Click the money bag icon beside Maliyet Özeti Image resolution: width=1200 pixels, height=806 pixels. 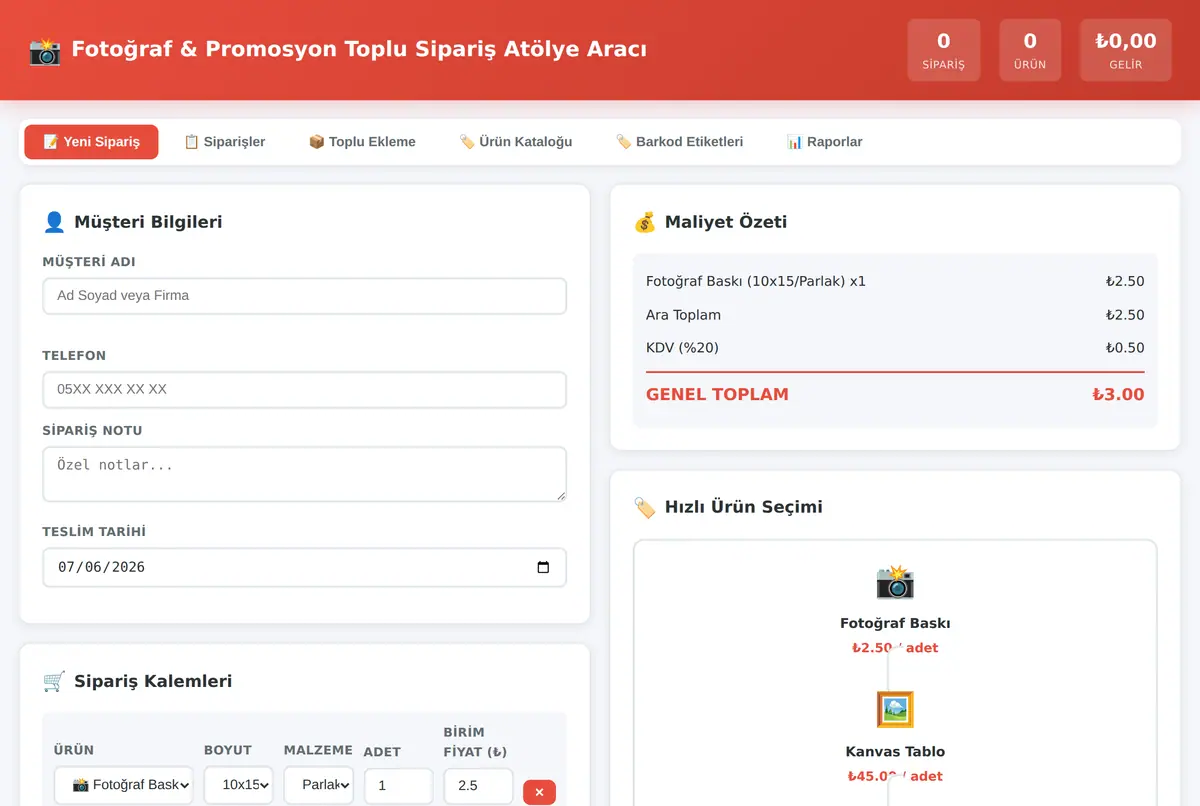[x=645, y=222]
